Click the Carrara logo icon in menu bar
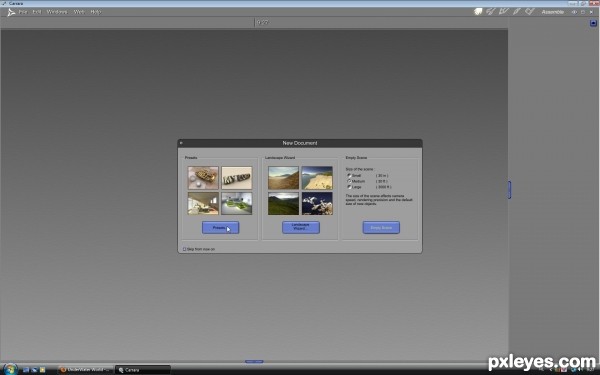The width and height of the screenshot is (600, 375). pyautogui.click(x=11, y=12)
